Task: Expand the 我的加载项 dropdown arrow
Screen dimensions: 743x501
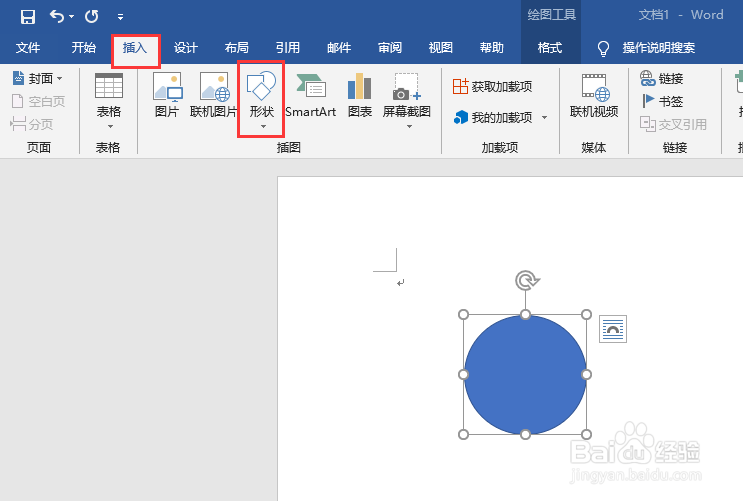Action: (544, 117)
